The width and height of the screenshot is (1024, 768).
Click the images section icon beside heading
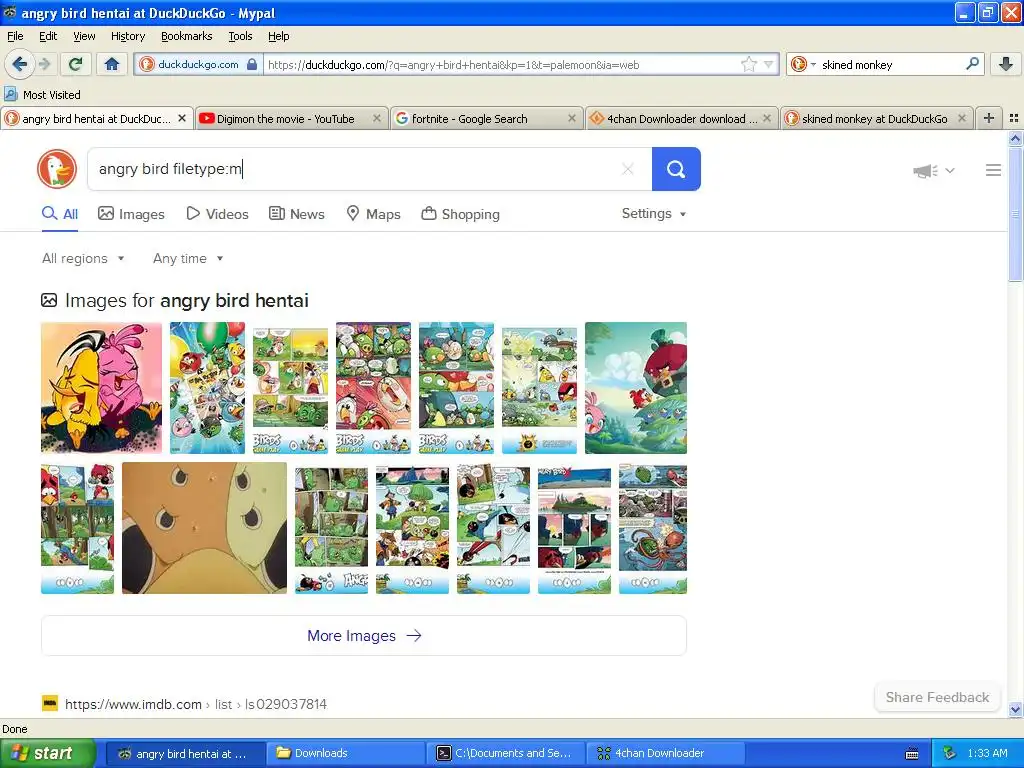[49, 300]
